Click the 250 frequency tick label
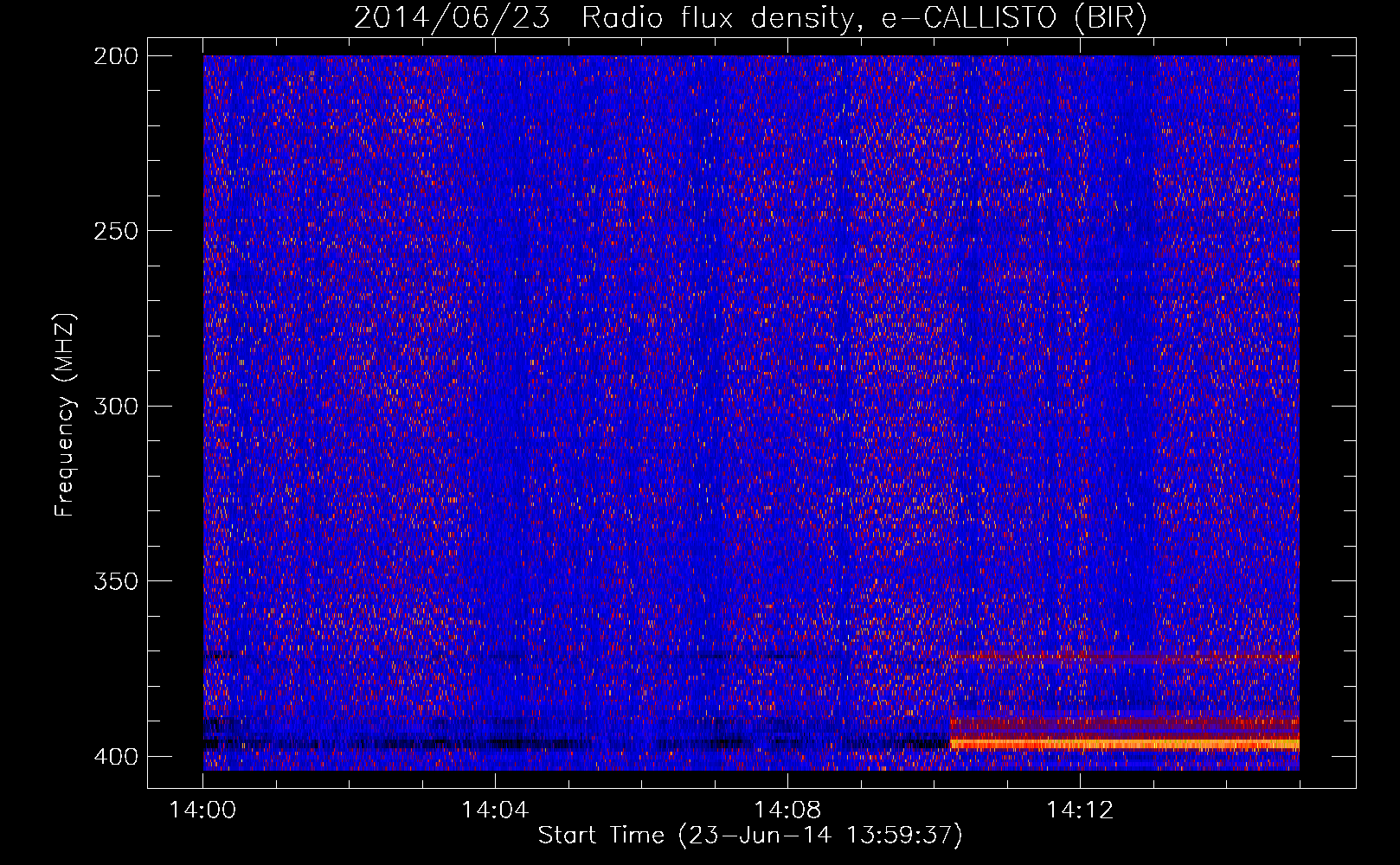The image size is (1400, 865). pos(115,231)
